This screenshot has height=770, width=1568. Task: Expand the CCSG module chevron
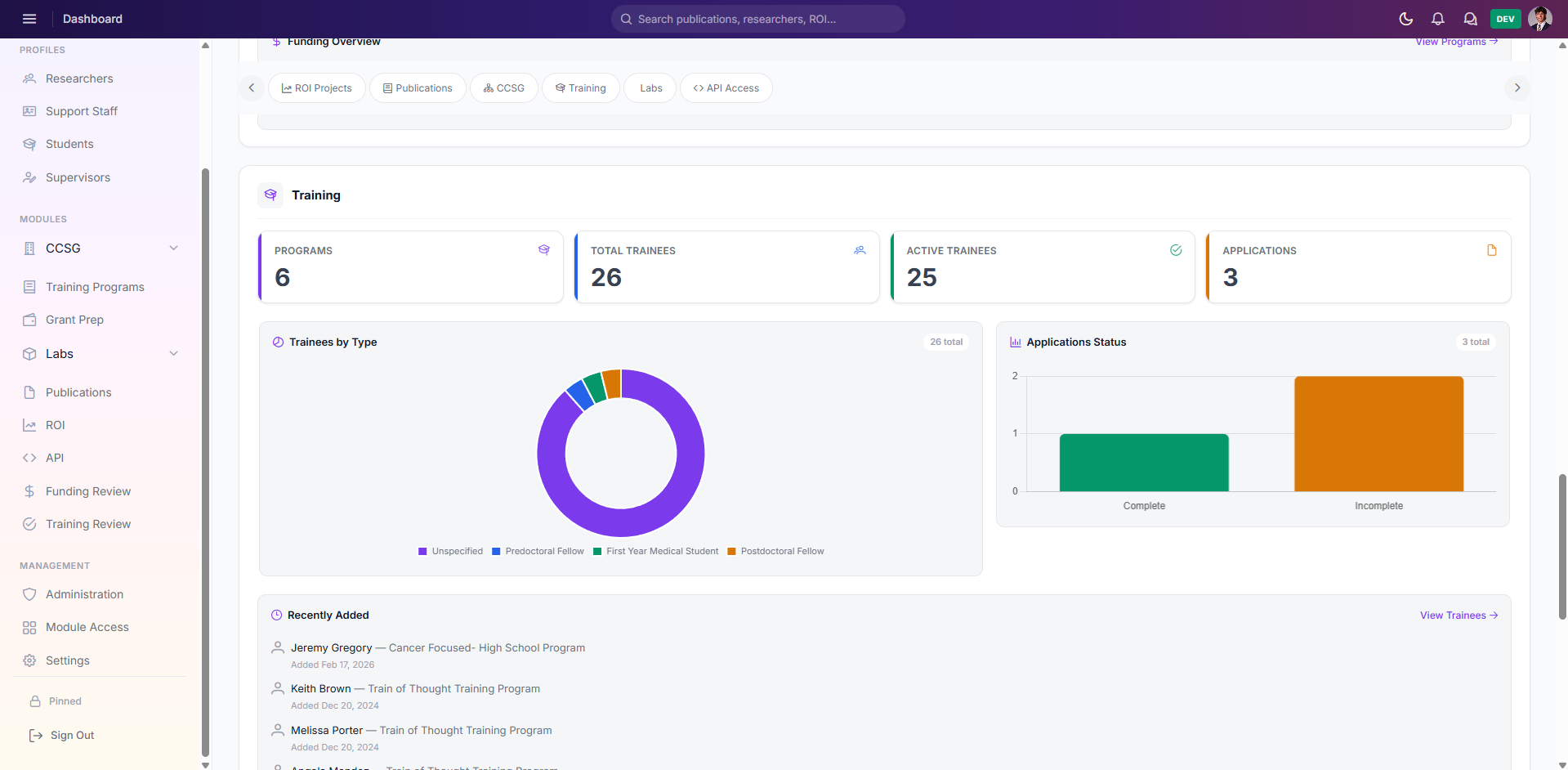click(173, 248)
